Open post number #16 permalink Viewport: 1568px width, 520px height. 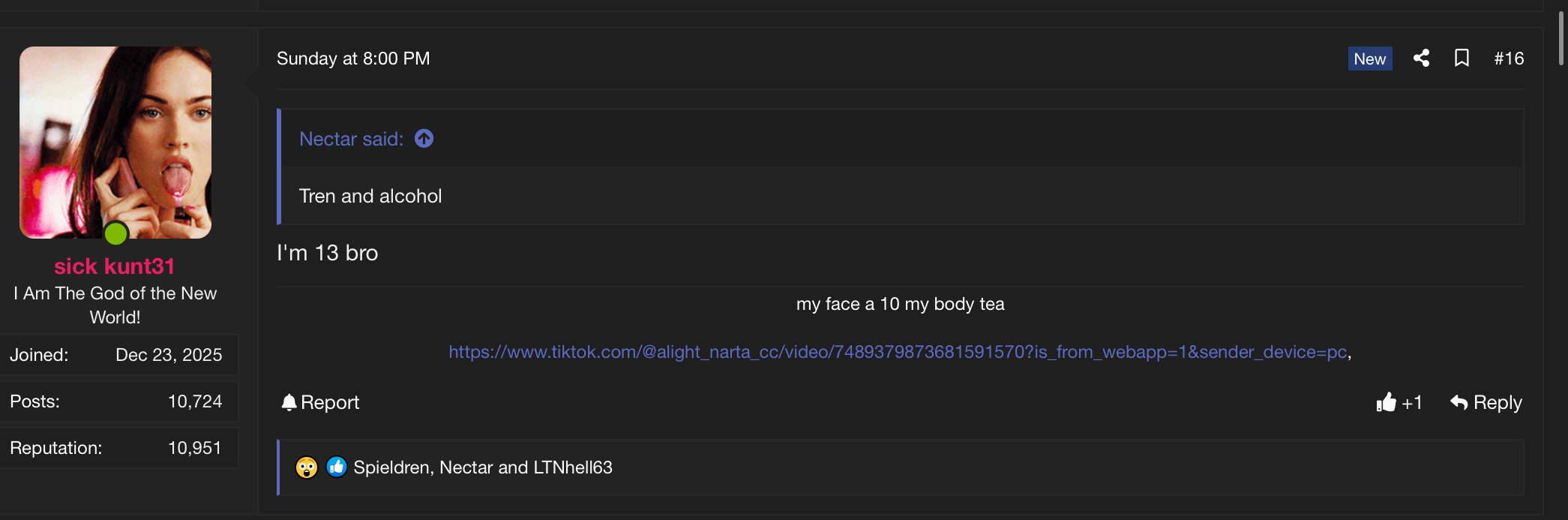coord(1509,59)
